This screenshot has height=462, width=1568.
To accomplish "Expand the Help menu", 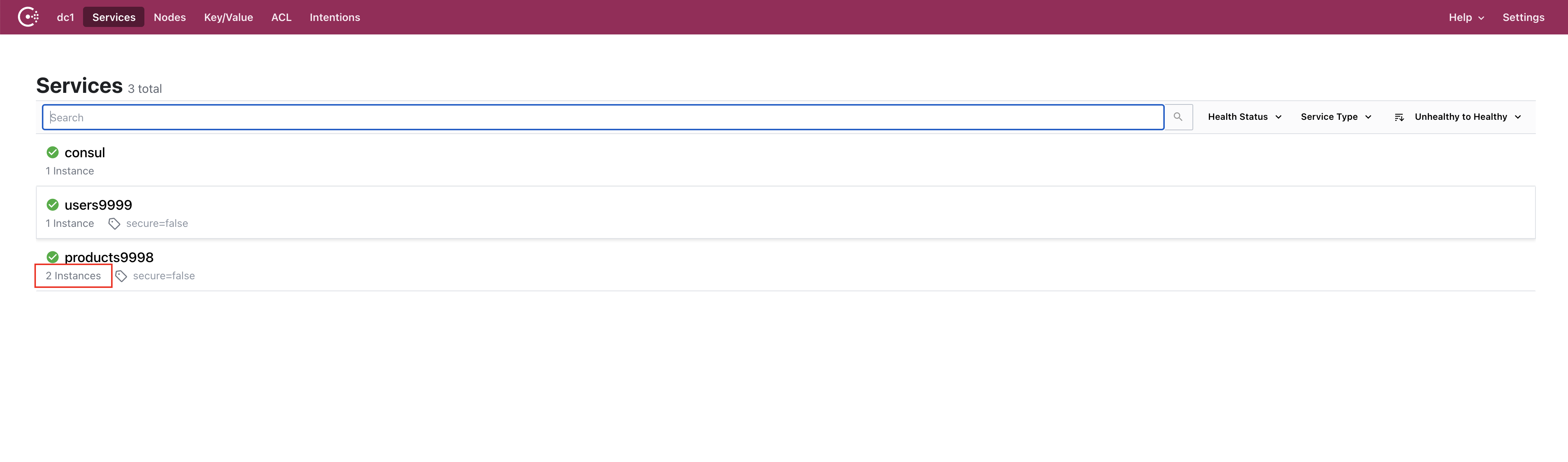I will coord(1466,17).
